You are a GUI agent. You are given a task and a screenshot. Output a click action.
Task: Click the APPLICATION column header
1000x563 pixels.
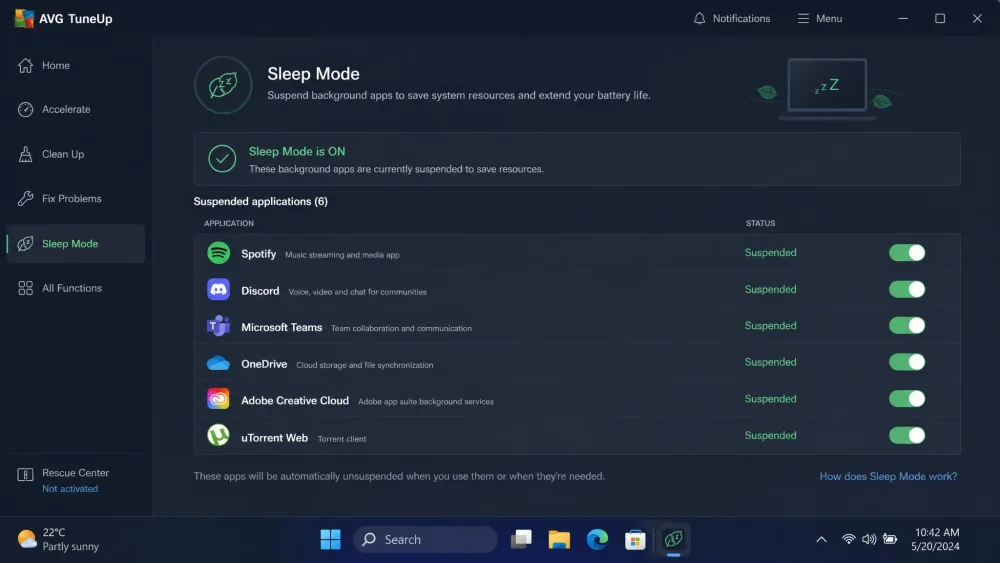(x=228, y=223)
